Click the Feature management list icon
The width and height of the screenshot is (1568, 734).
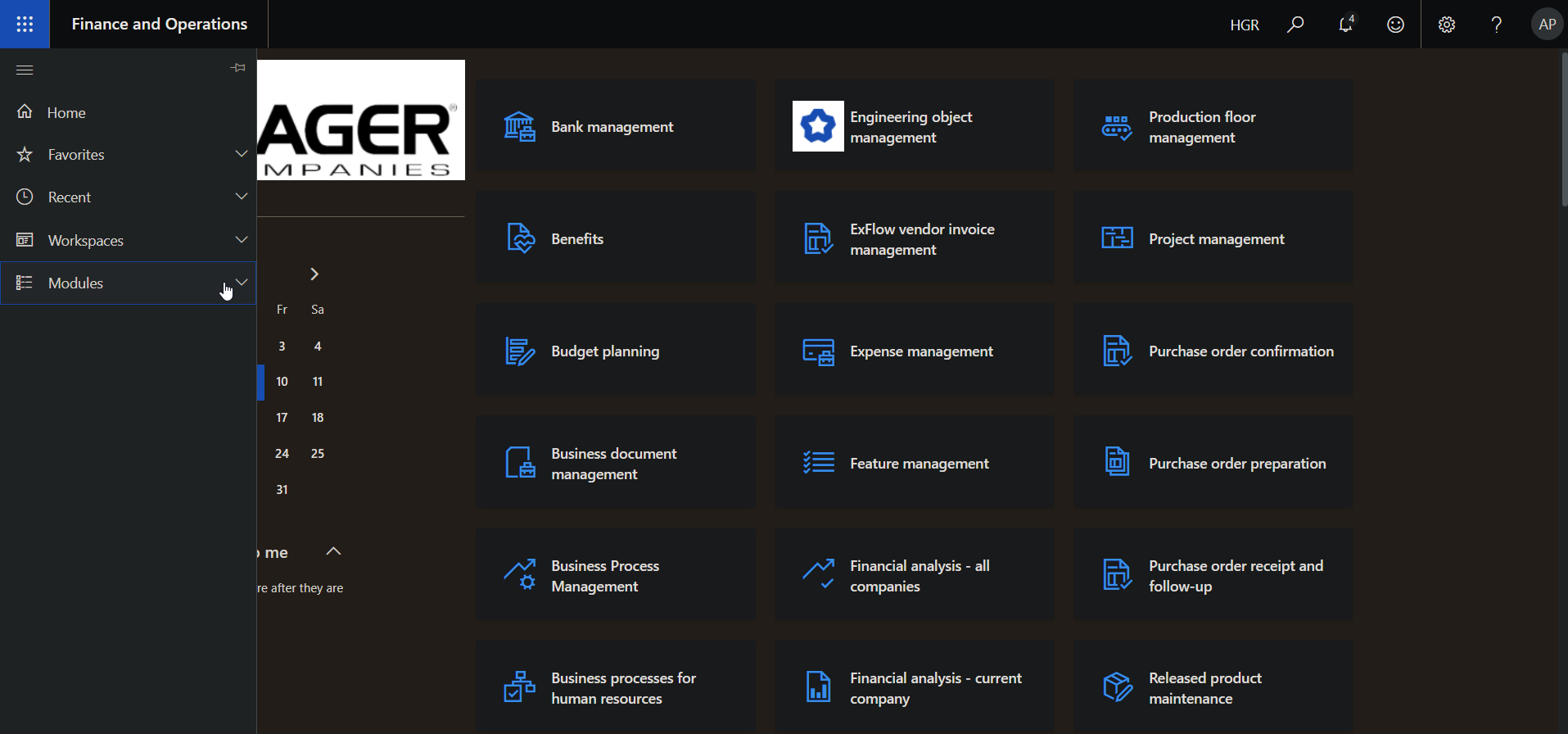point(818,463)
